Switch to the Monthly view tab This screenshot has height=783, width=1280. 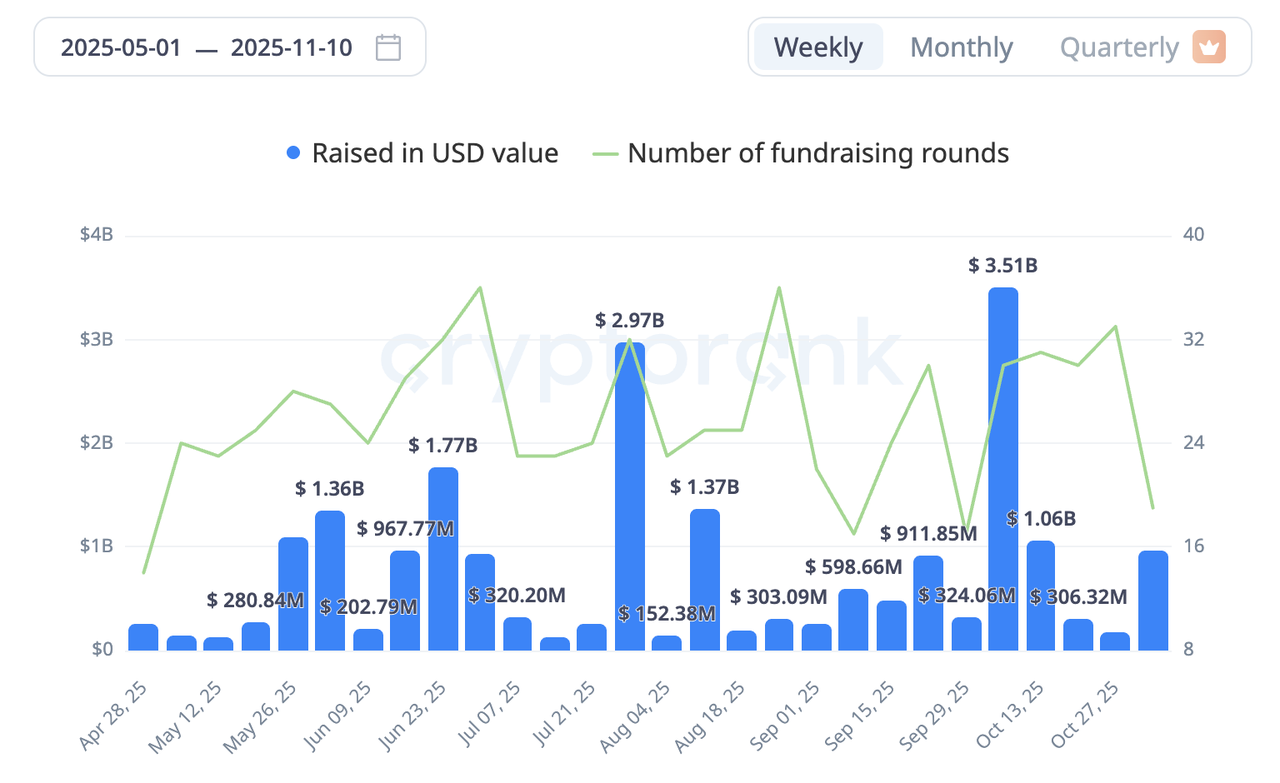[x=962, y=47]
